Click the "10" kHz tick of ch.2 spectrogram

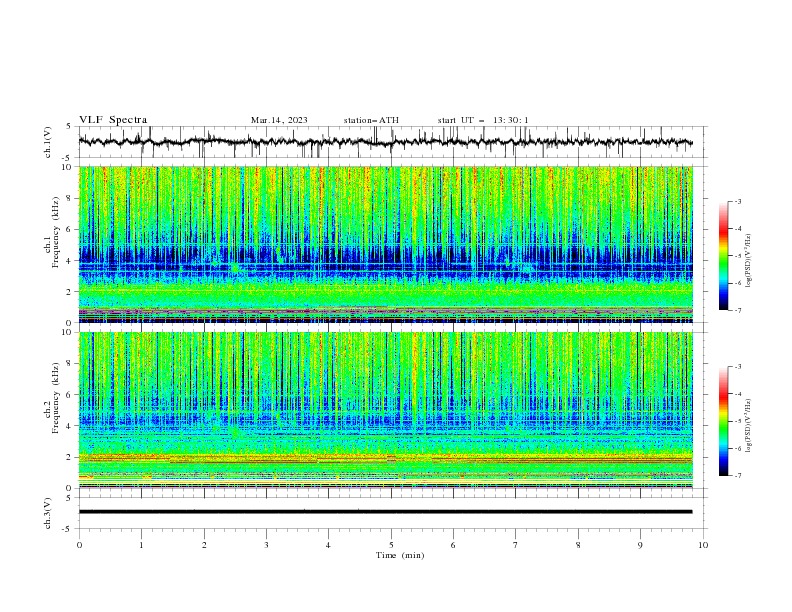point(69,332)
